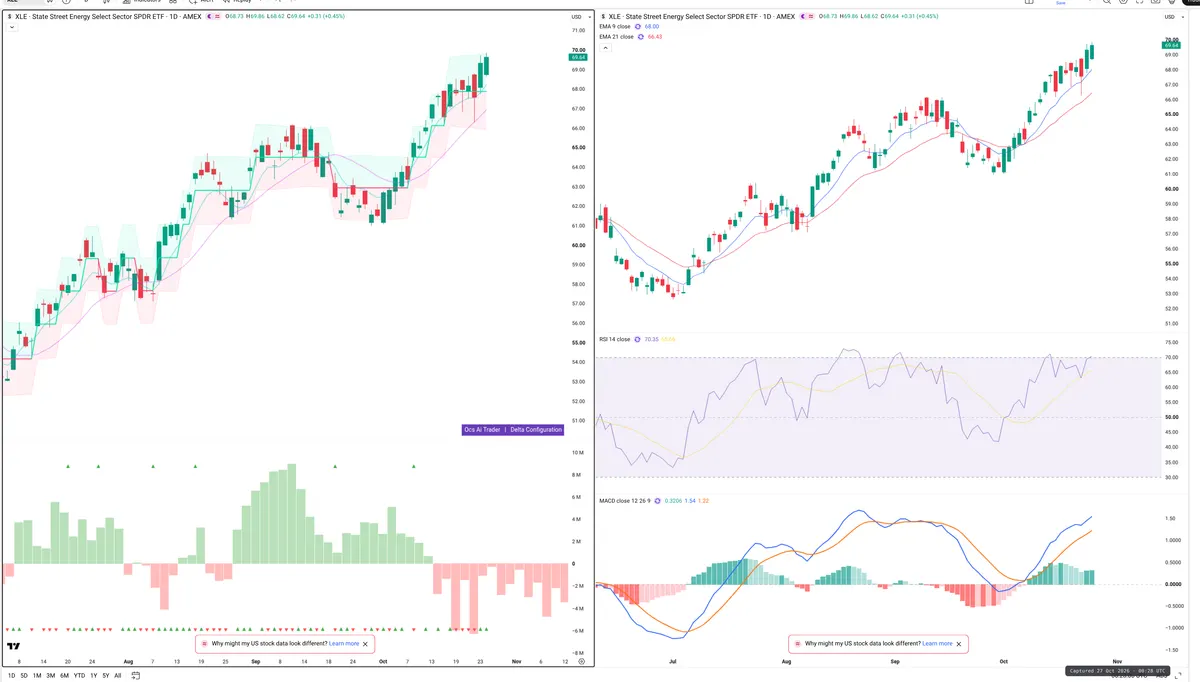Open Learn more link in left chart notice
Viewport: 1200px width, 682px height.
[344, 644]
